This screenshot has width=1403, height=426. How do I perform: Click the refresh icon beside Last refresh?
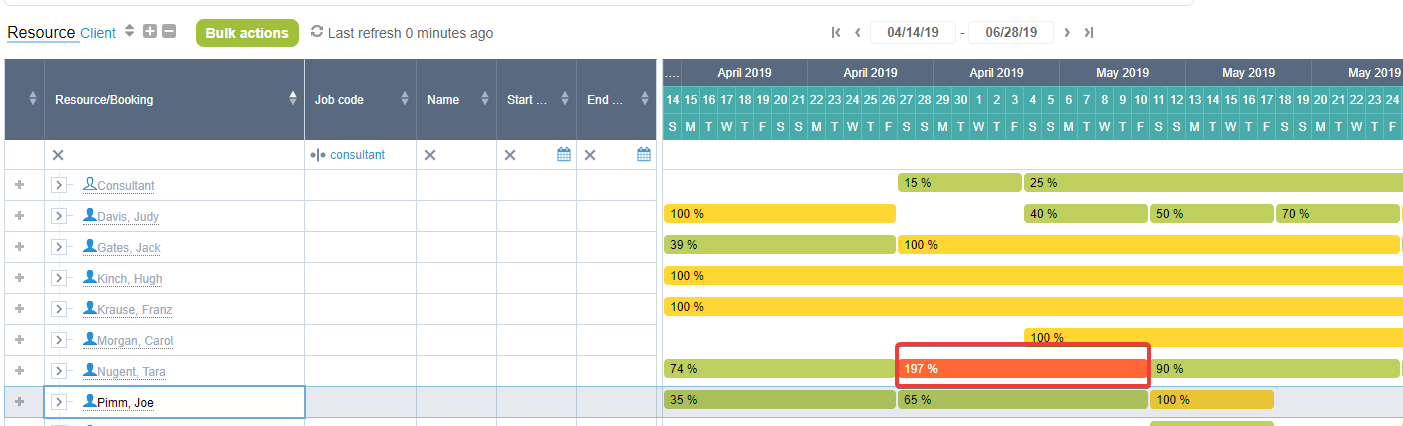[317, 32]
